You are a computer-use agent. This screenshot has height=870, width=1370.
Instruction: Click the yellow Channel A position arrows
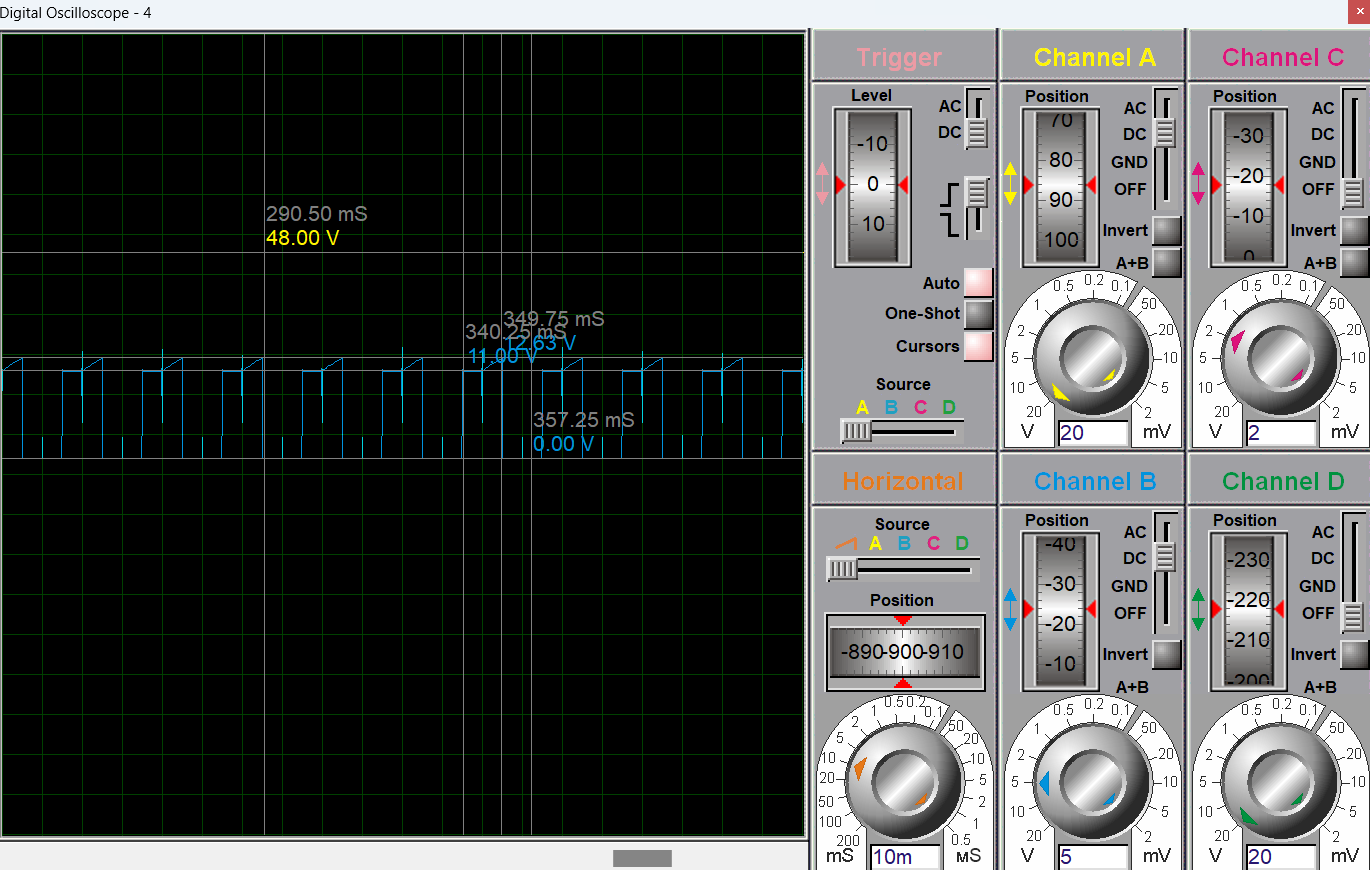[x=1010, y=185]
